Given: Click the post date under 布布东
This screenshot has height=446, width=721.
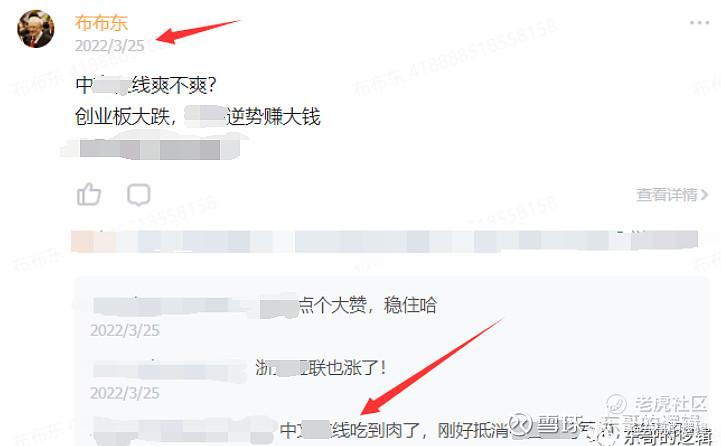Looking at the screenshot, I should [109, 46].
